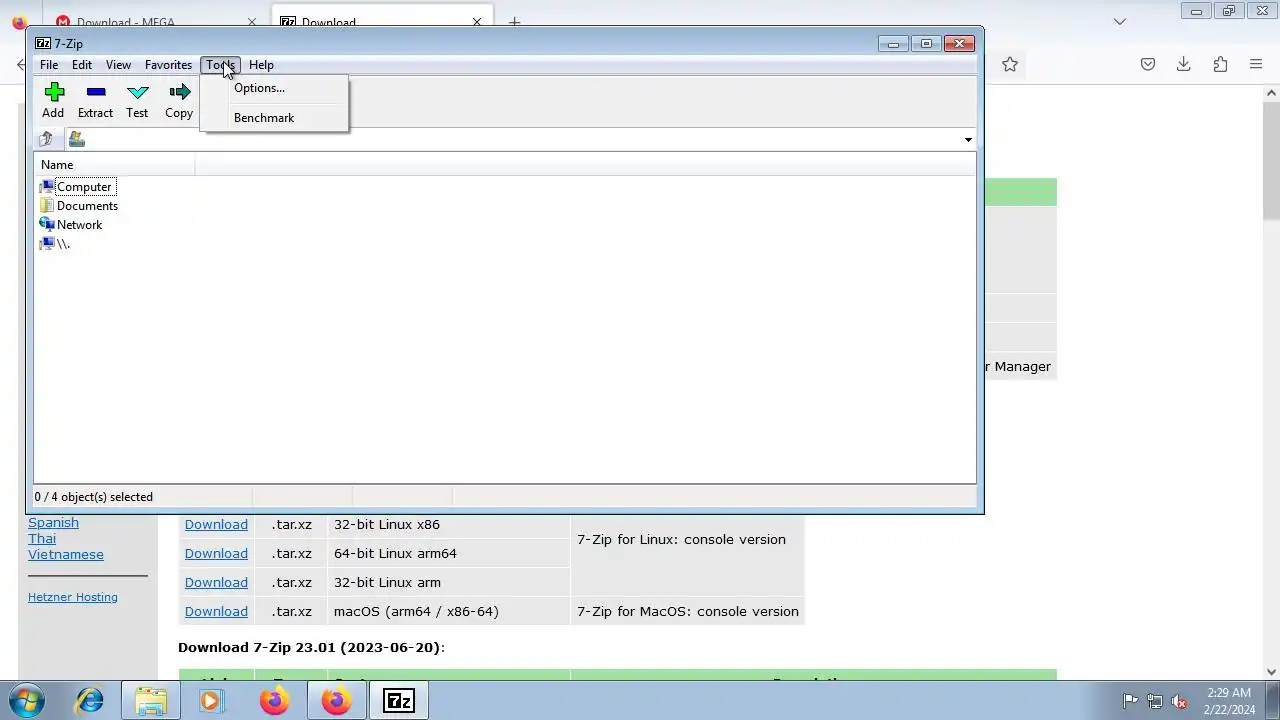Click the 7-Zip taskbar button
Screen dimensions: 1280x720
pyautogui.click(x=398, y=701)
